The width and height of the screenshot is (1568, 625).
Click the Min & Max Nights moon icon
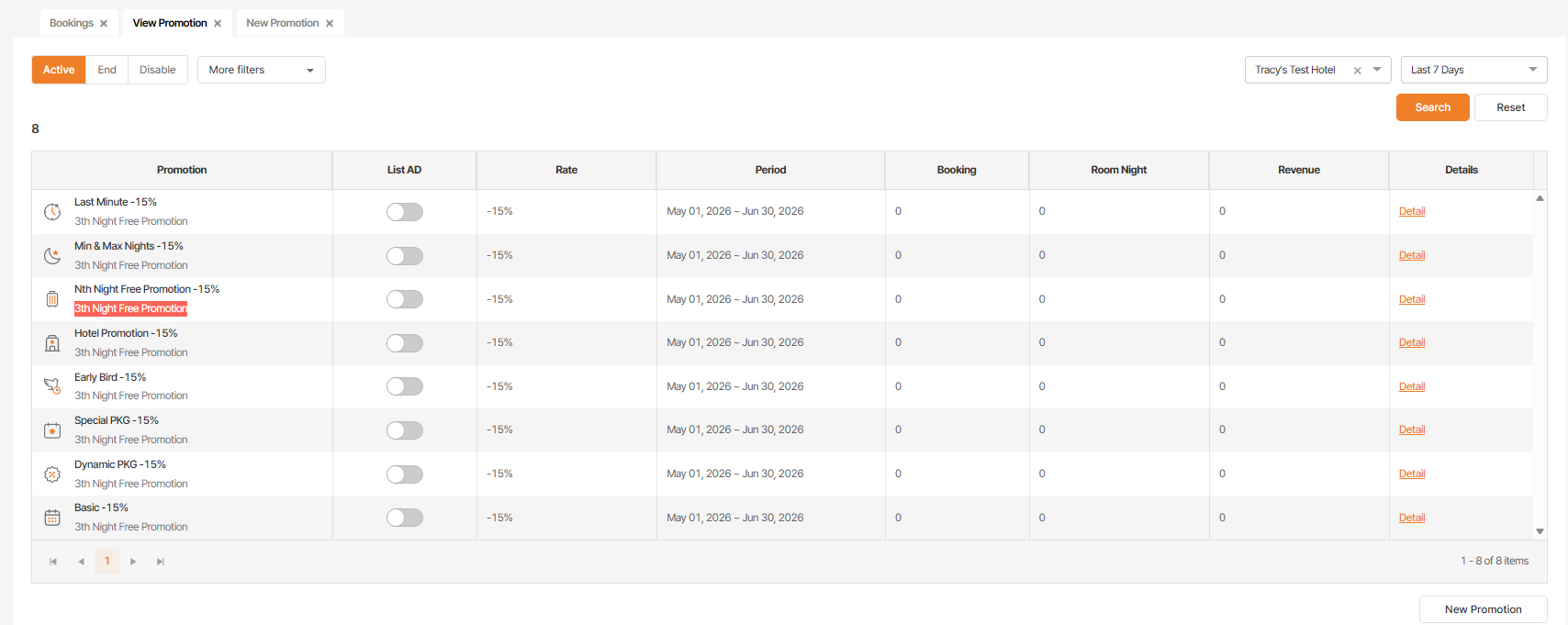(52, 255)
